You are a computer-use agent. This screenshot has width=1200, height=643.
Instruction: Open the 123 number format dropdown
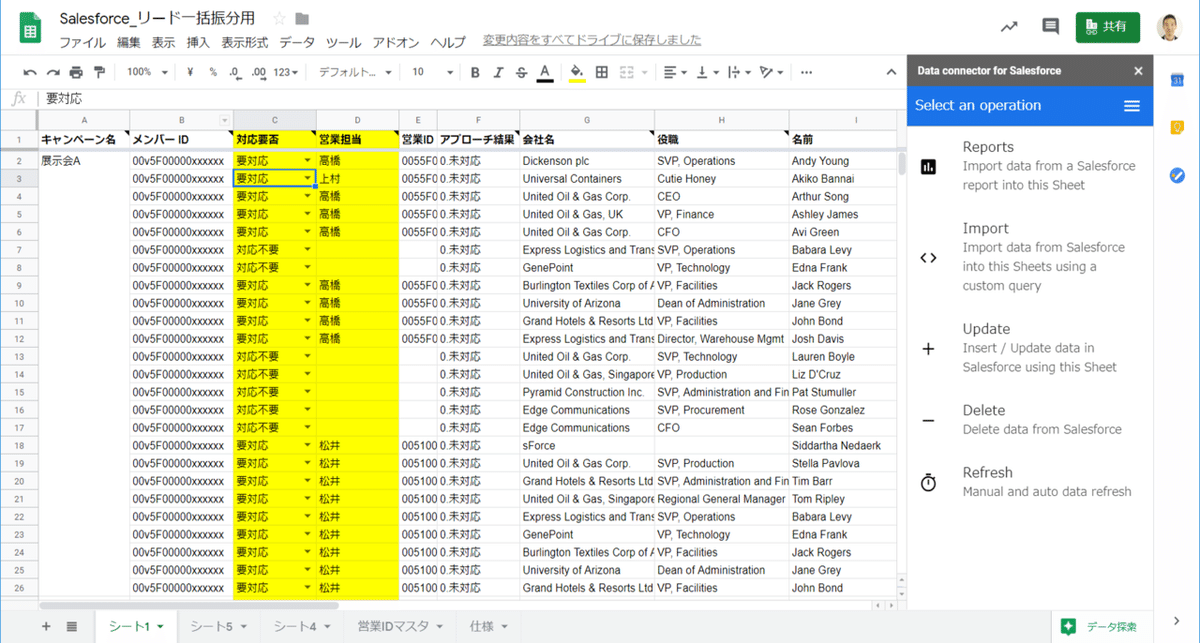click(287, 72)
